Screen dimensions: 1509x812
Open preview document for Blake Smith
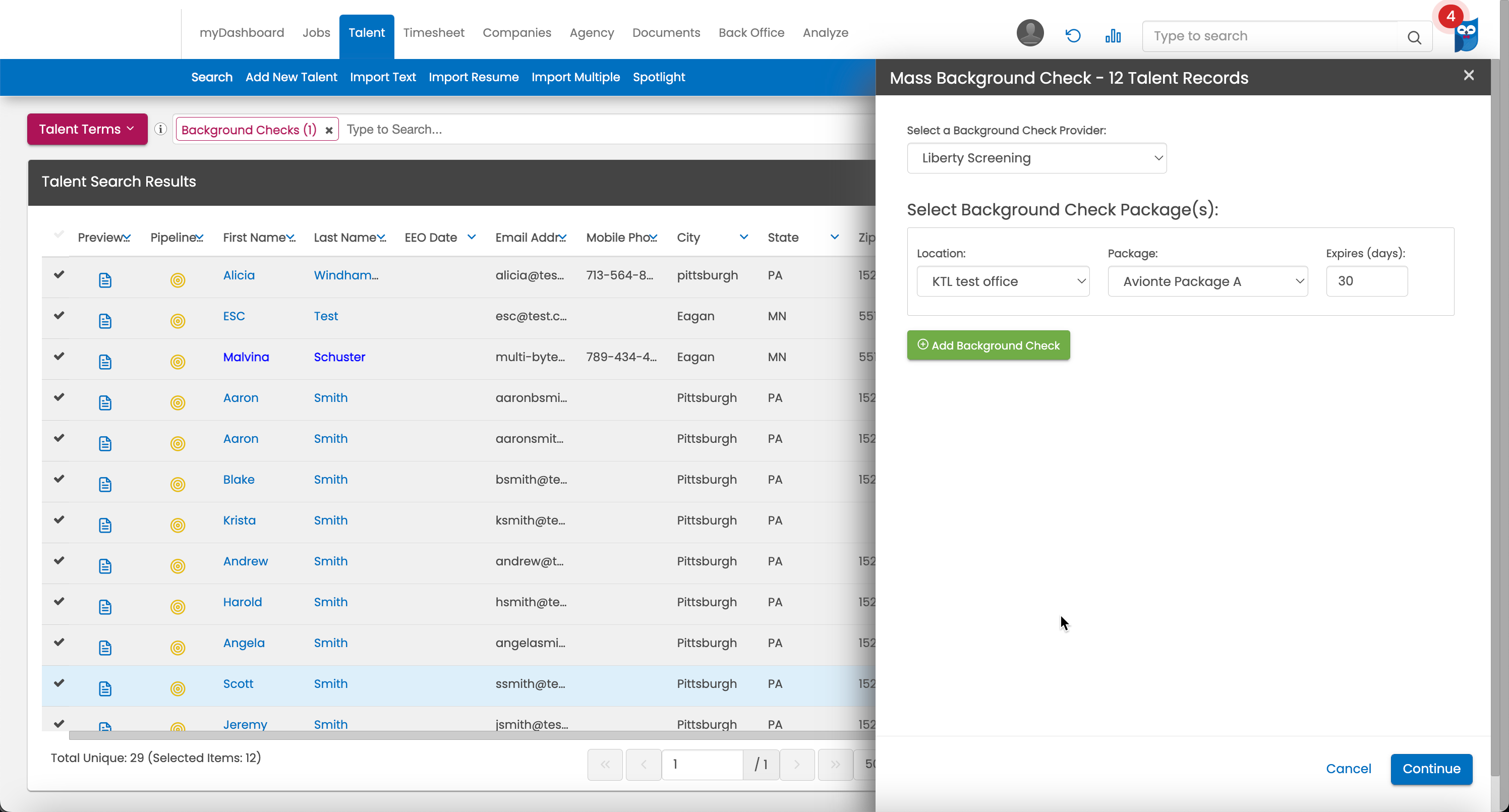(105, 485)
